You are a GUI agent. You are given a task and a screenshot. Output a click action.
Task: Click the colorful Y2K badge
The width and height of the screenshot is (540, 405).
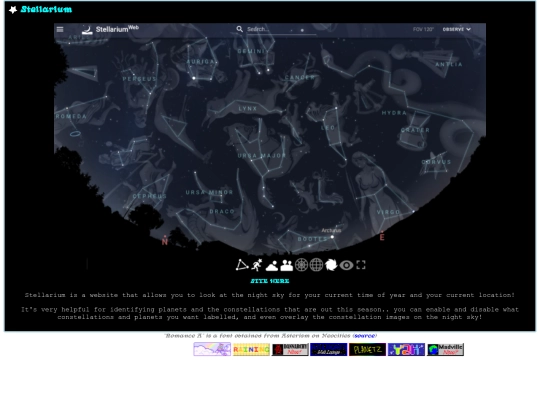(x=406, y=350)
